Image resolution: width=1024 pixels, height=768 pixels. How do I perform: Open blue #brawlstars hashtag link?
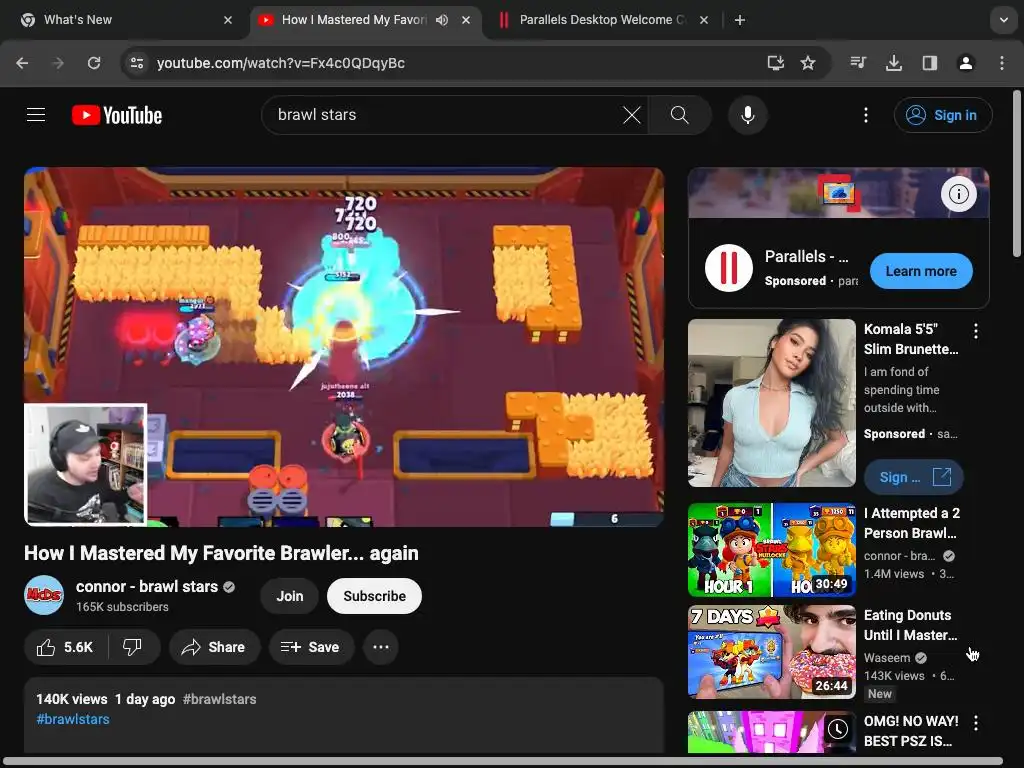tap(73, 719)
